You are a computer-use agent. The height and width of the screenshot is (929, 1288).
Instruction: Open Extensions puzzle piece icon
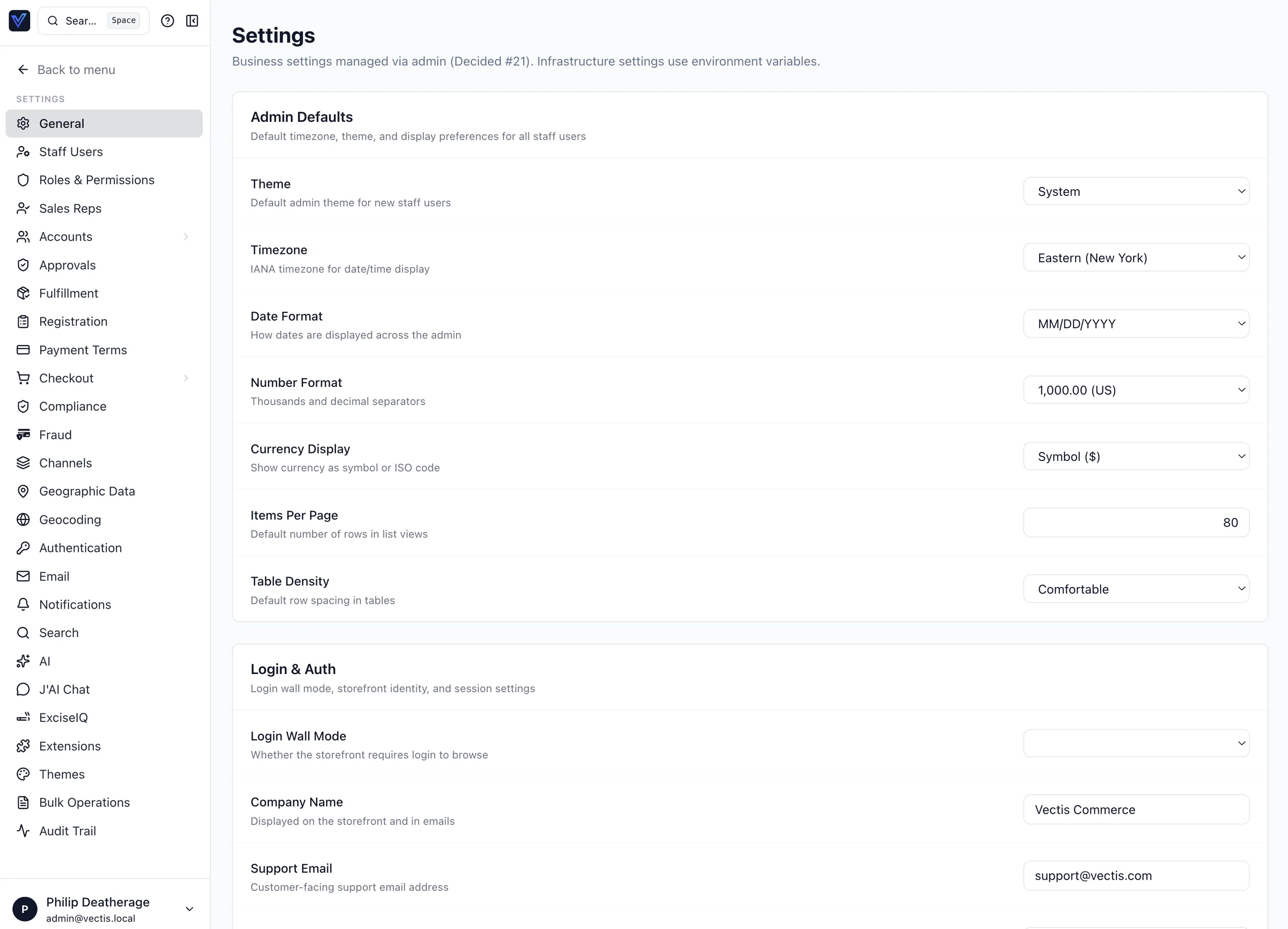[23, 745]
